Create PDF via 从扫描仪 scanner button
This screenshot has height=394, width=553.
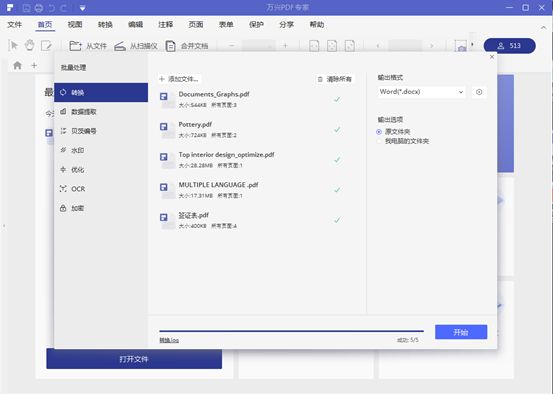136,46
